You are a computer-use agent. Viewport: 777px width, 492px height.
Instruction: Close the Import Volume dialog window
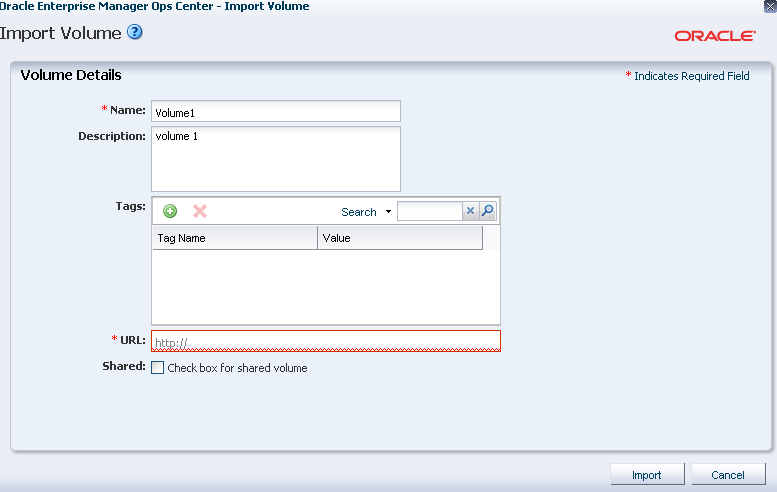771,6
